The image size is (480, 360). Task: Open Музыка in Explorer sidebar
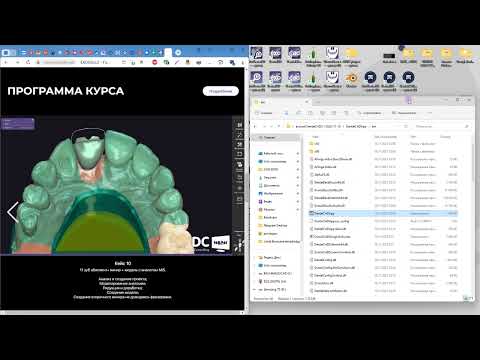pos(269,209)
